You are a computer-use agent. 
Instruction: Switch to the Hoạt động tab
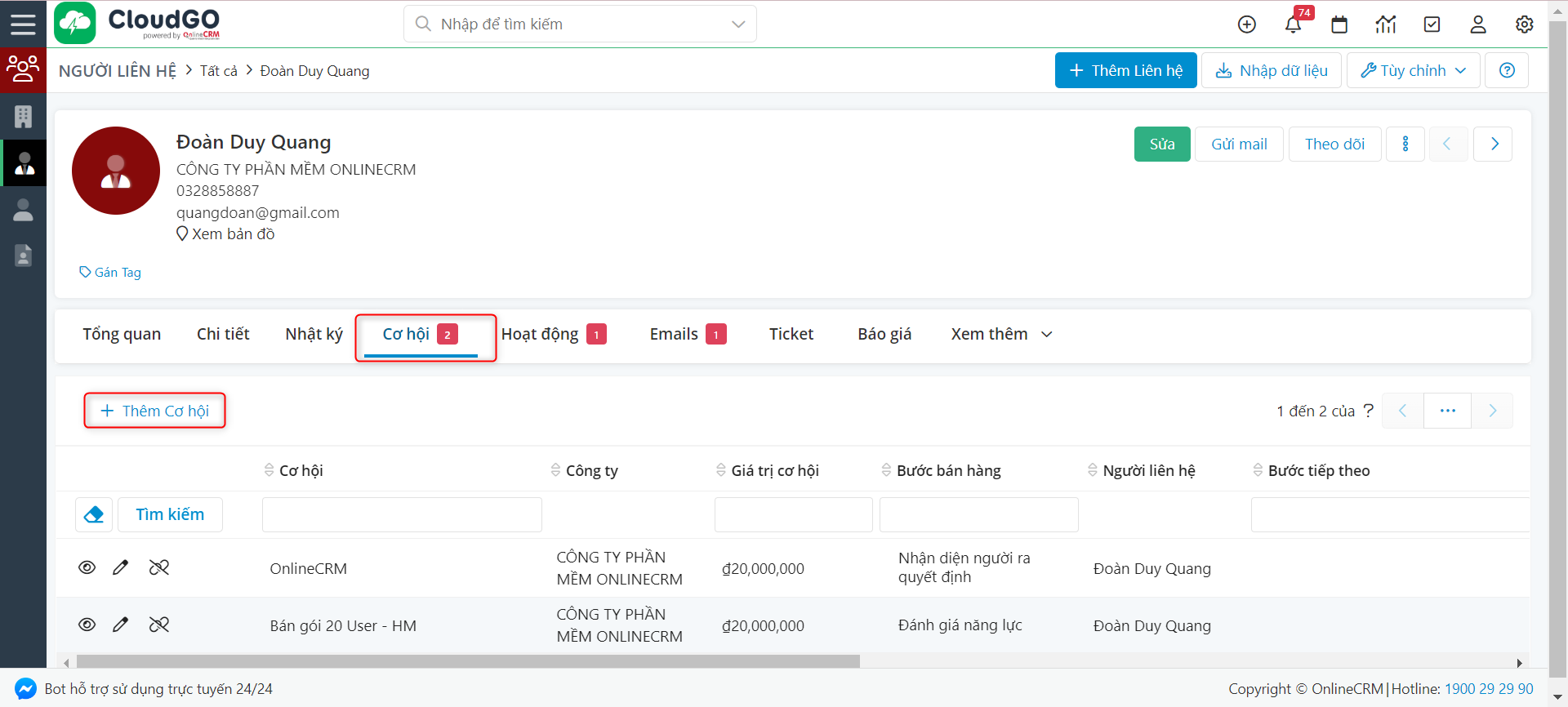coord(540,334)
